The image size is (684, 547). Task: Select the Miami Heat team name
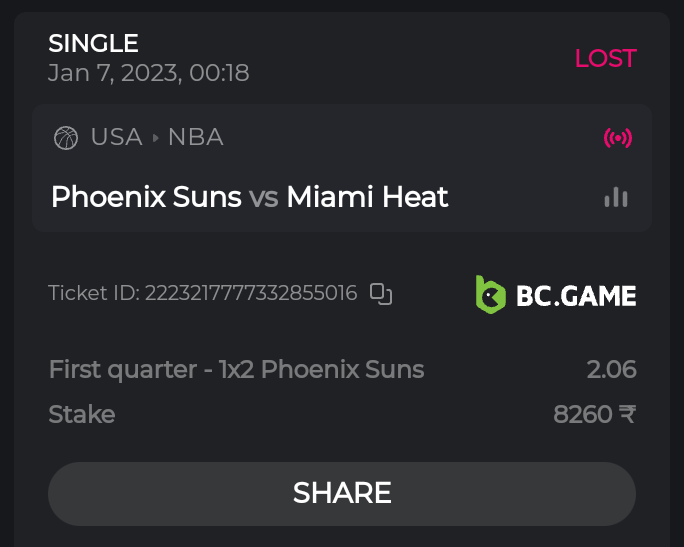point(367,197)
